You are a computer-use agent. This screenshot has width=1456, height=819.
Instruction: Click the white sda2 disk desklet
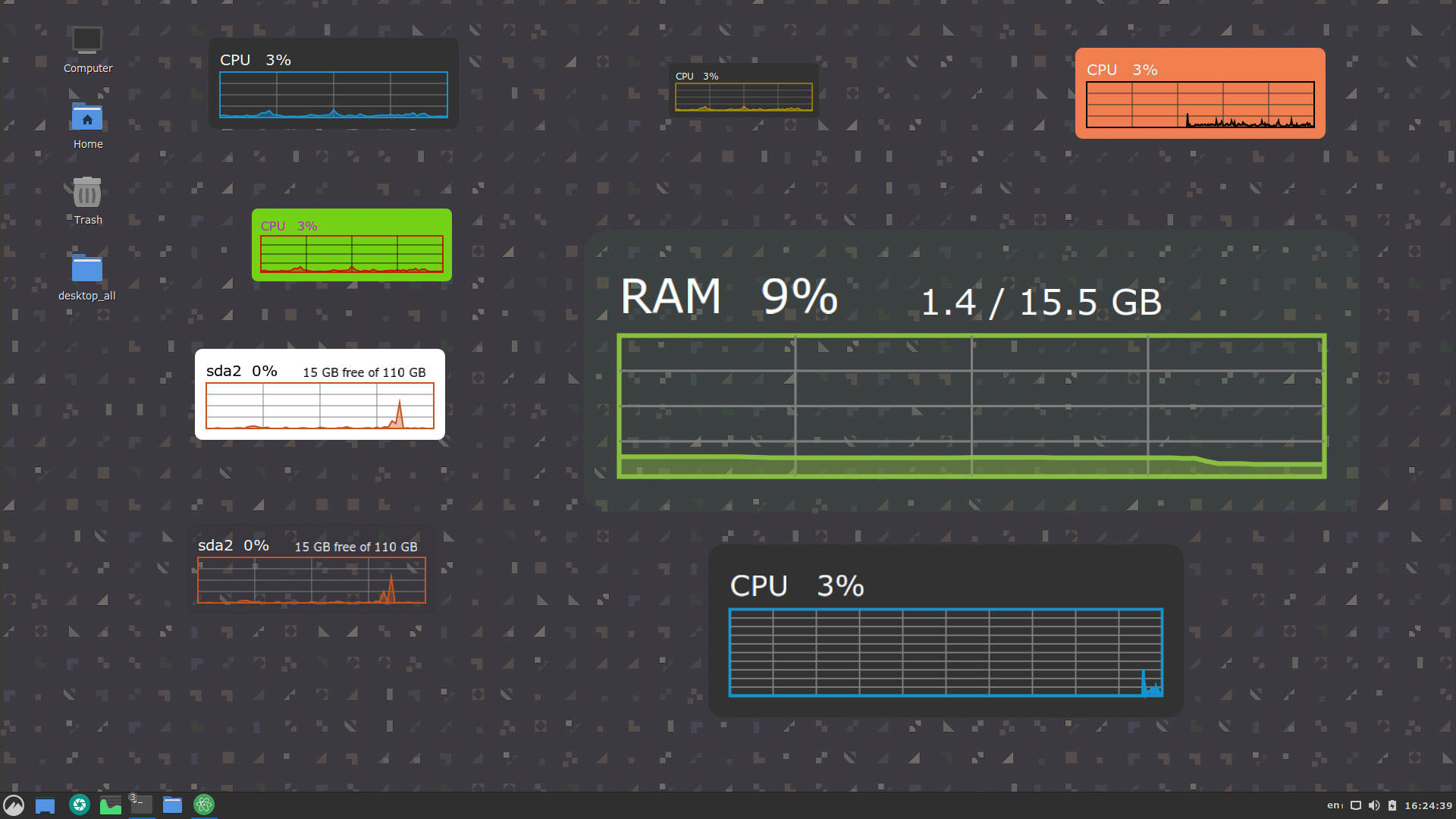pyautogui.click(x=320, y=394)
